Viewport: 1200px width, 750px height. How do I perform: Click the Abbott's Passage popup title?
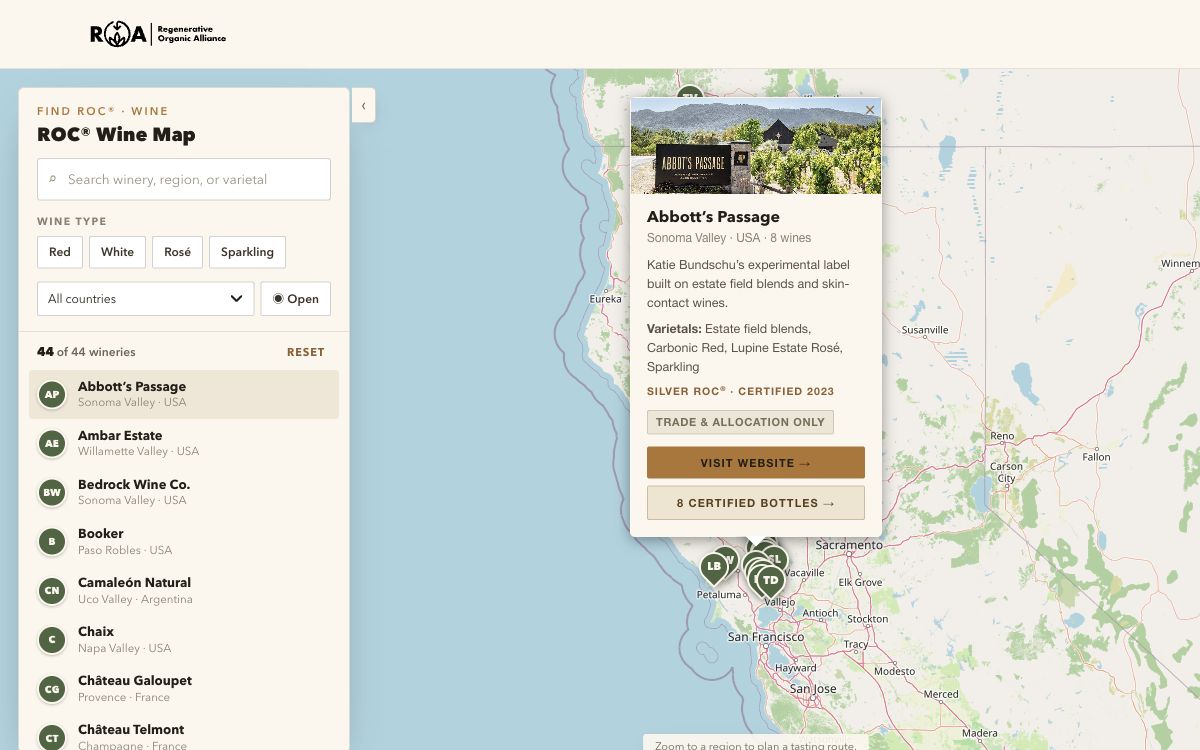pos(713,217)
